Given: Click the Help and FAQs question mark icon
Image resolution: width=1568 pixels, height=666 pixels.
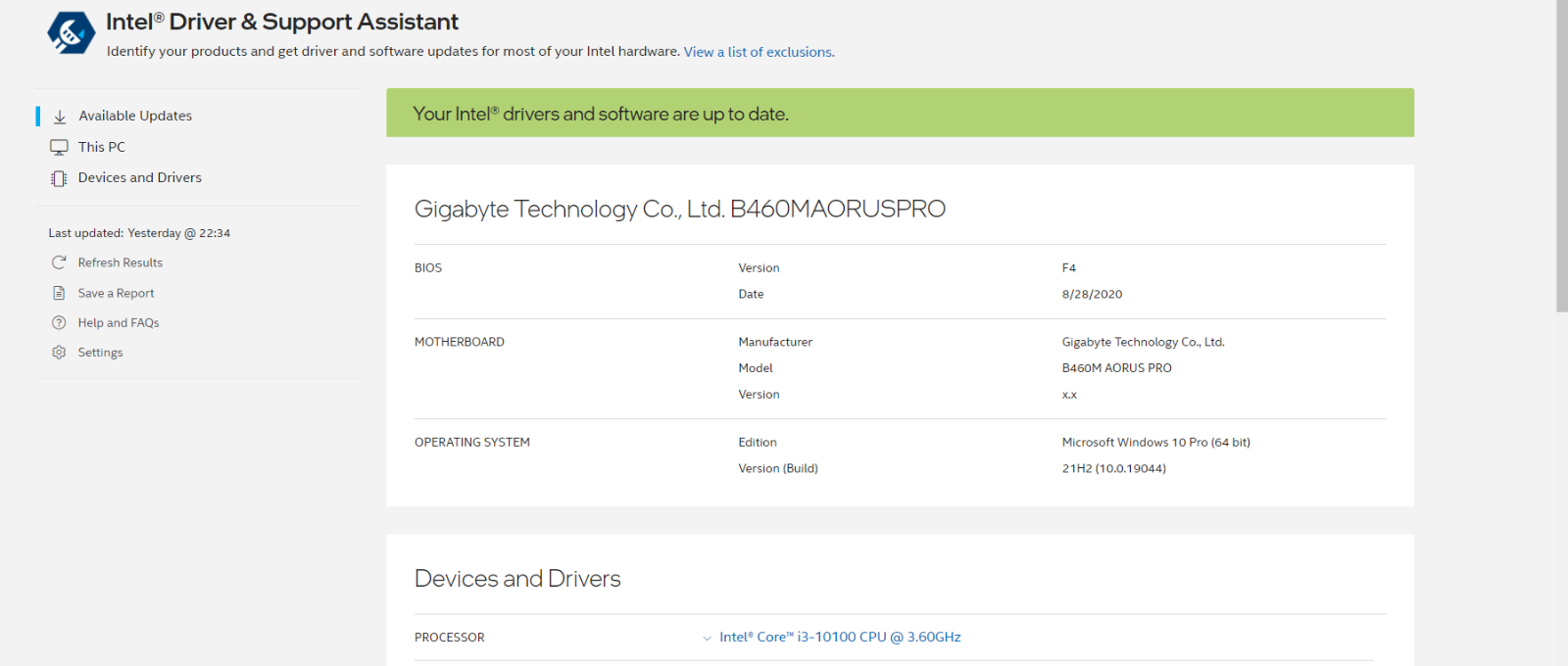Looking at the screenshot, I should [x=59, y=322].
